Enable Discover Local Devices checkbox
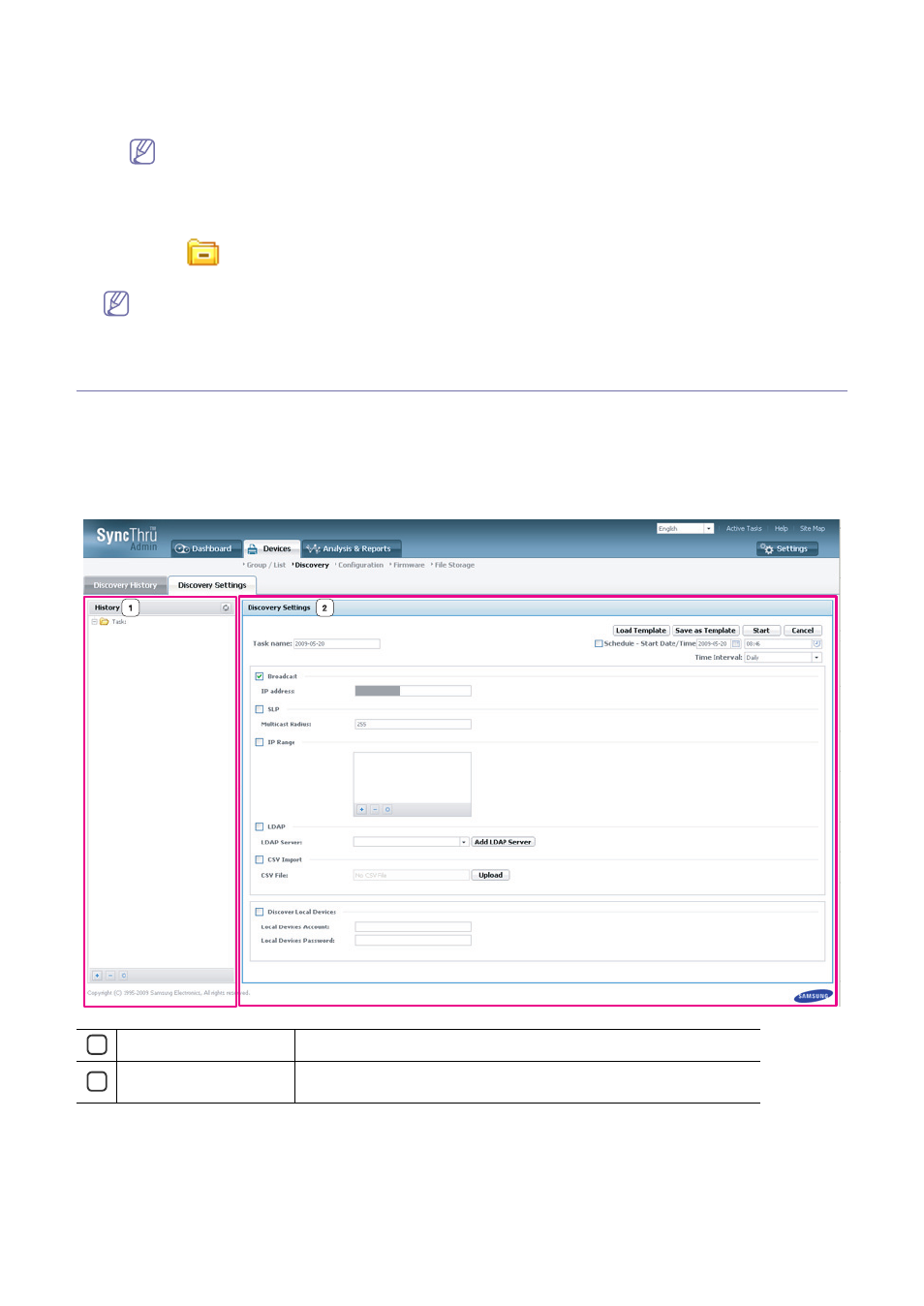Image resolution: width=924 pixels, height=1306 pixels. point(260,912)
